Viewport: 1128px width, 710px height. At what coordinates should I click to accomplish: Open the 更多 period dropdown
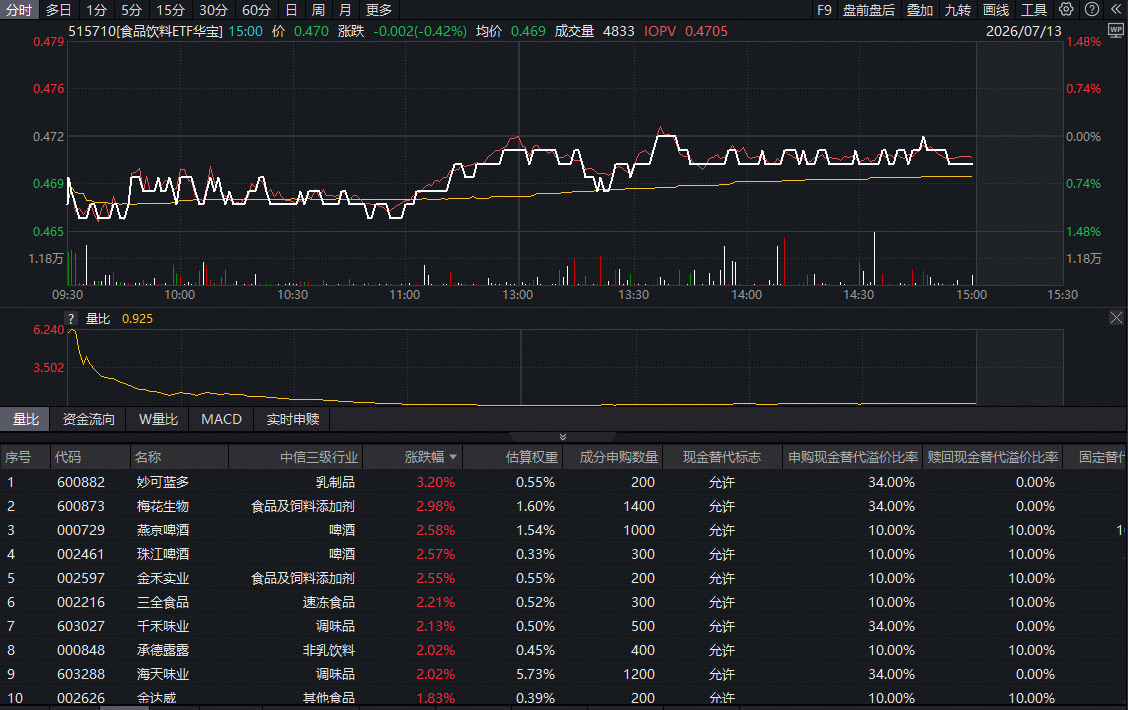[379, 10]
